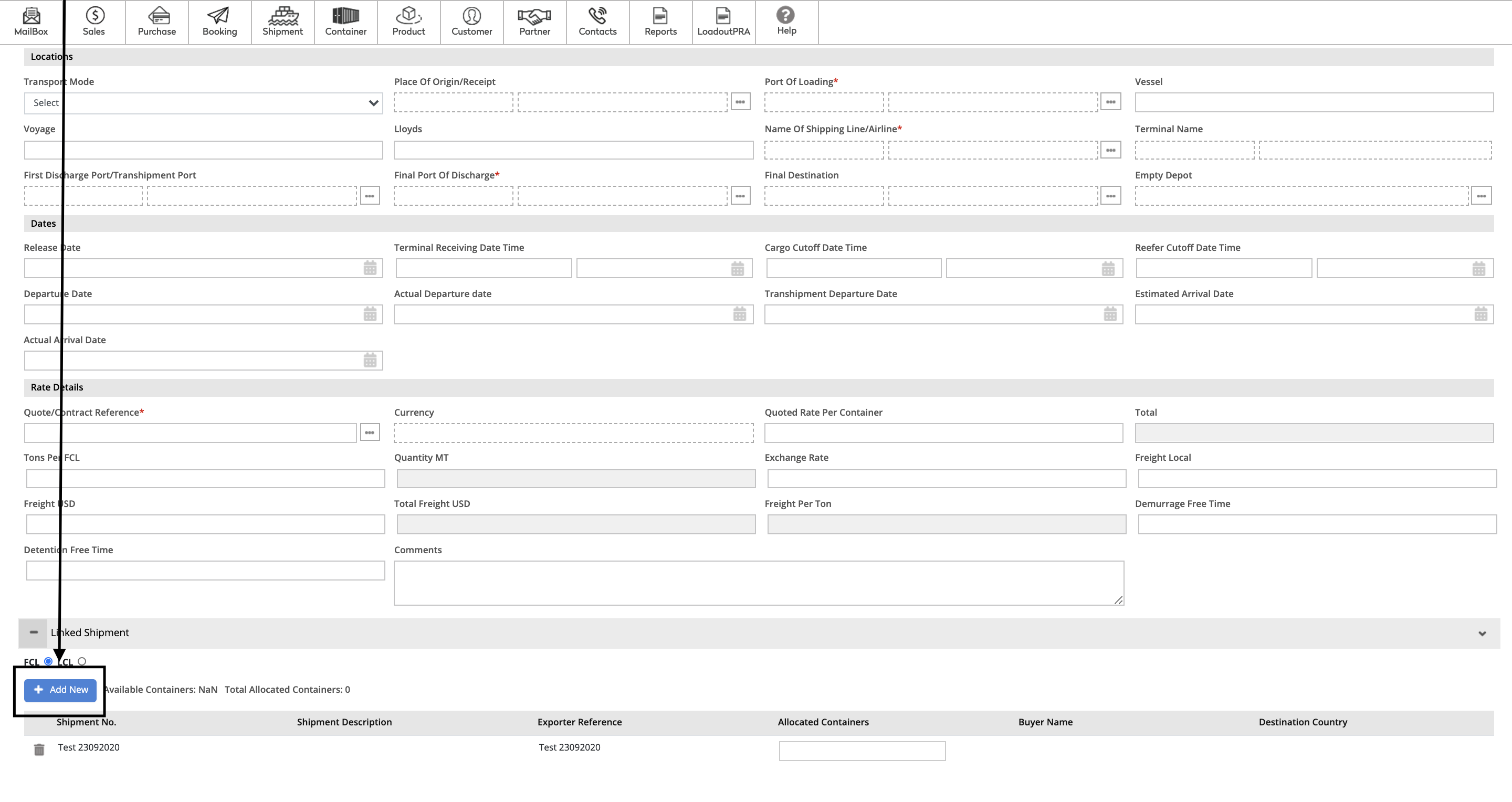Open calendar for Estimated Arrival Date
1512x802 pixels.
(x=1481, y=314)
